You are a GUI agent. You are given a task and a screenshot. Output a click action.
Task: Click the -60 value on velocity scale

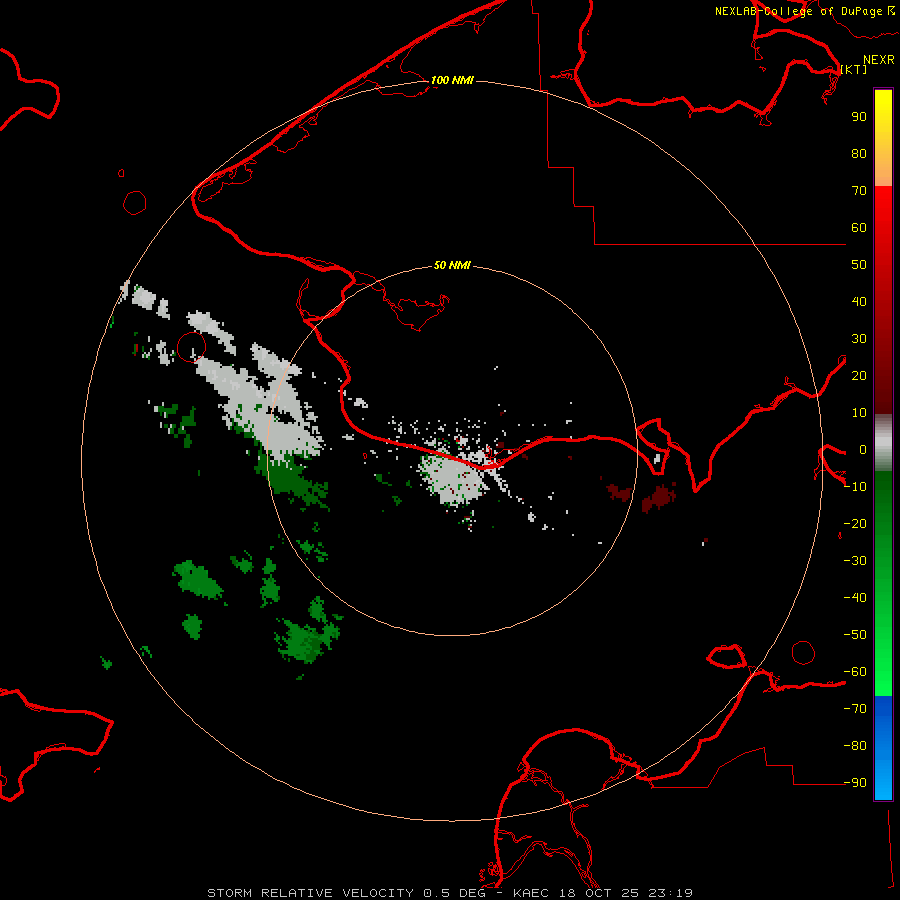[x=855, y=672]
